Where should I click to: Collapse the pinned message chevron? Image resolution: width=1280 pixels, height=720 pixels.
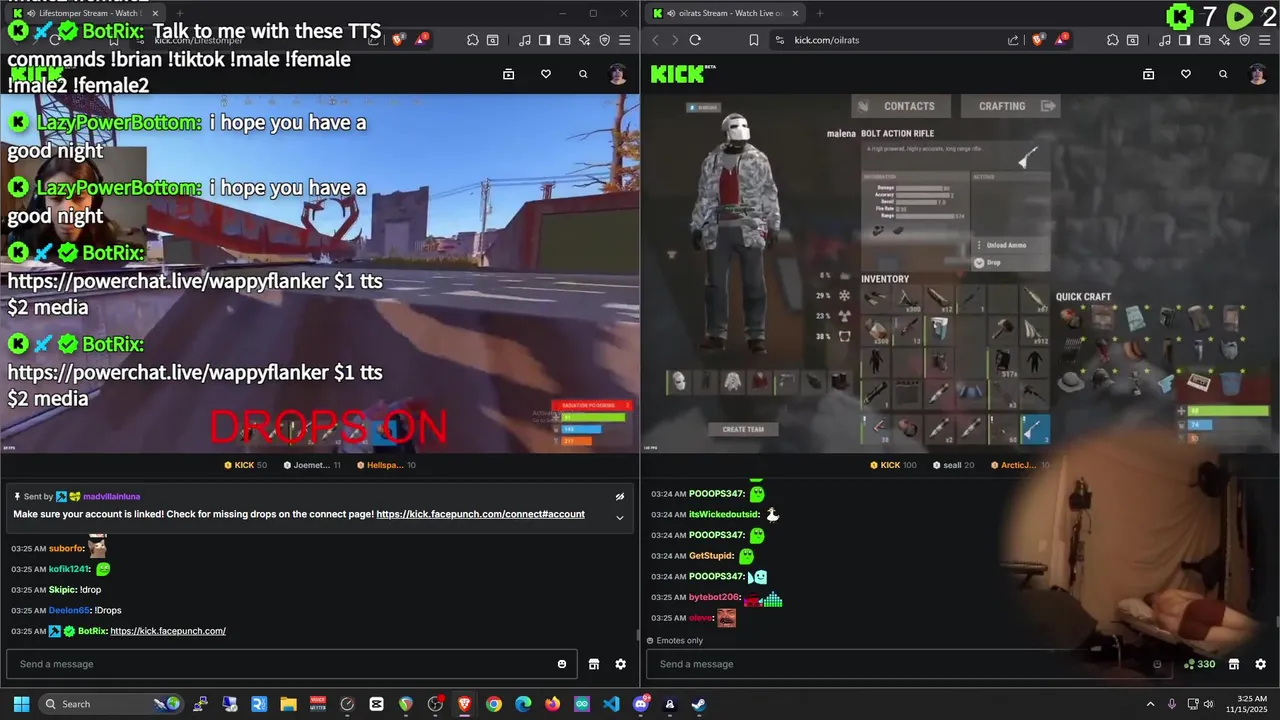(620, 517)
